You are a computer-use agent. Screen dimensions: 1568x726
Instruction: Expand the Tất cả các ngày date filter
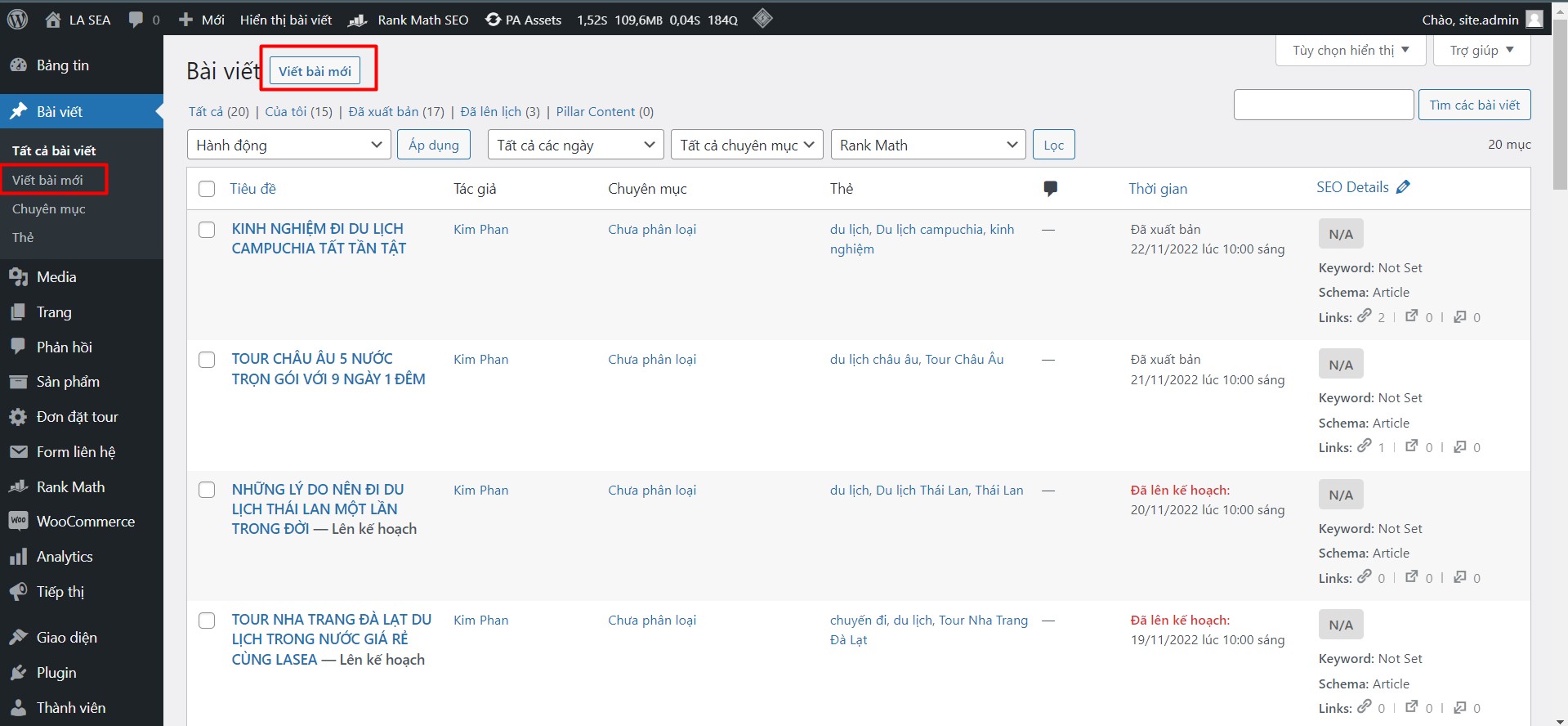pyautogui.click(x=574, y=146)
